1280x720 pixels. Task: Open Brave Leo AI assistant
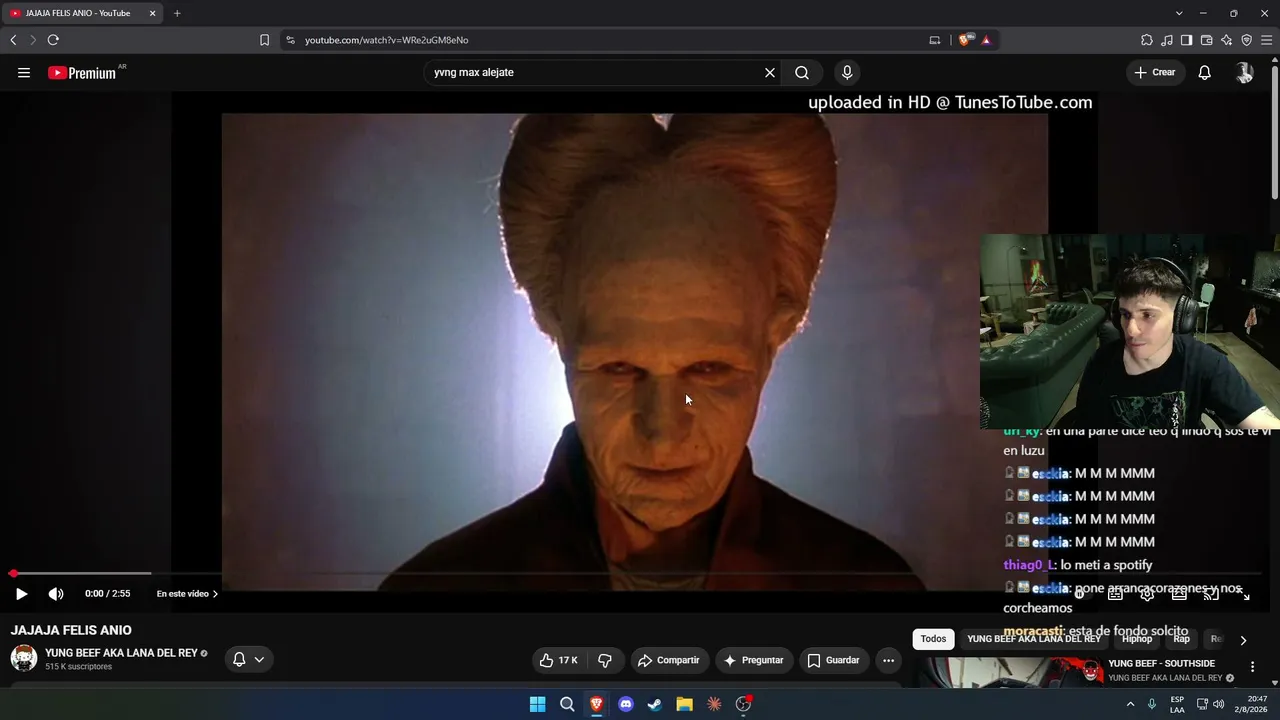point(1226,40)
